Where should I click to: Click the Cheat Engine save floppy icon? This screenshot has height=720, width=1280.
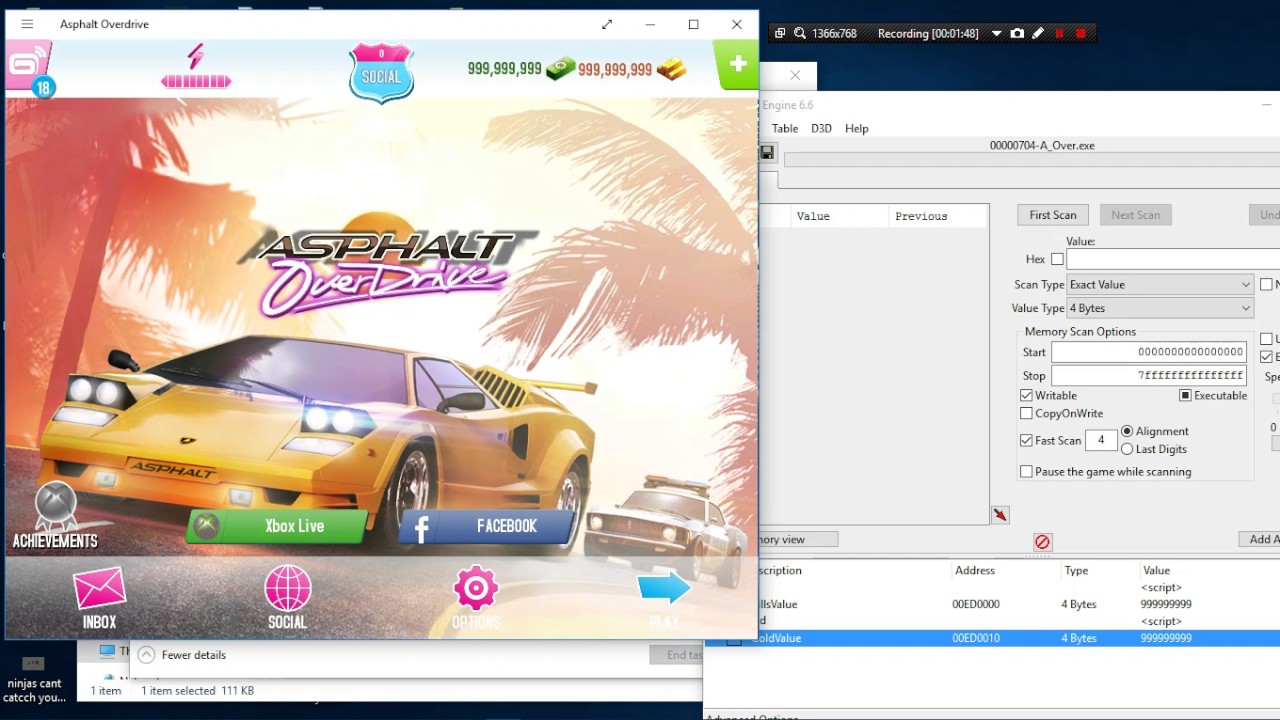(x=767, y=152)
